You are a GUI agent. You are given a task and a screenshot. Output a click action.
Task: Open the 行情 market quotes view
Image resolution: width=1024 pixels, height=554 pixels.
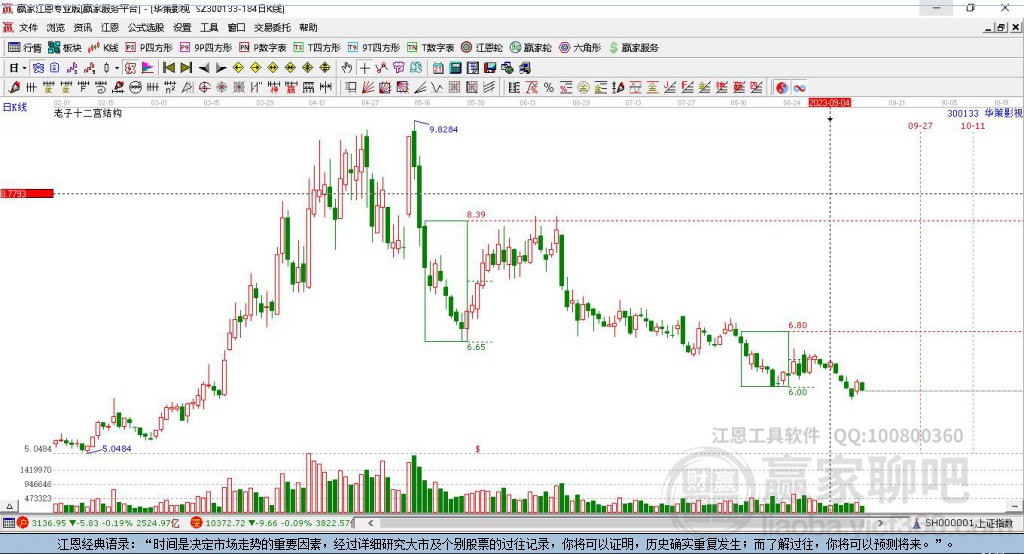coord(24,48)
